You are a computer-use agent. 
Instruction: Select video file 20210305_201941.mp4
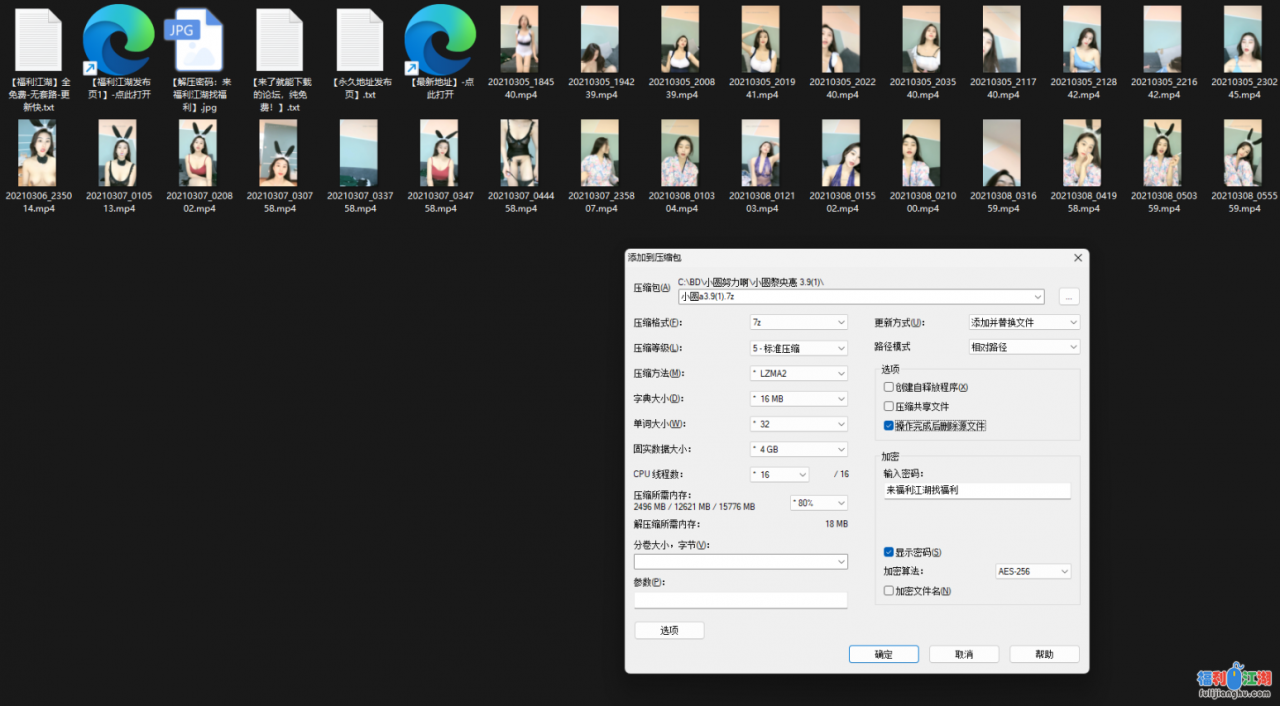(x=761, y=40)
